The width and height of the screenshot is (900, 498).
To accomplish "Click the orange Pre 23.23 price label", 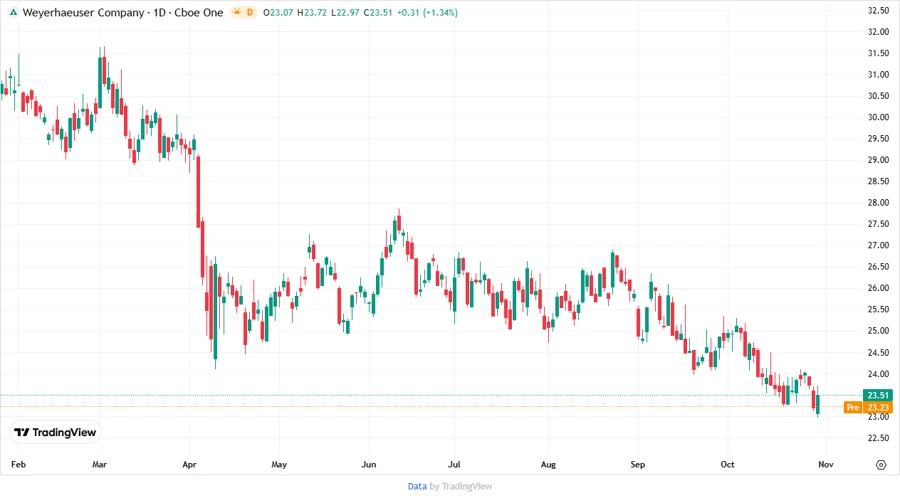I will (868, 407).
